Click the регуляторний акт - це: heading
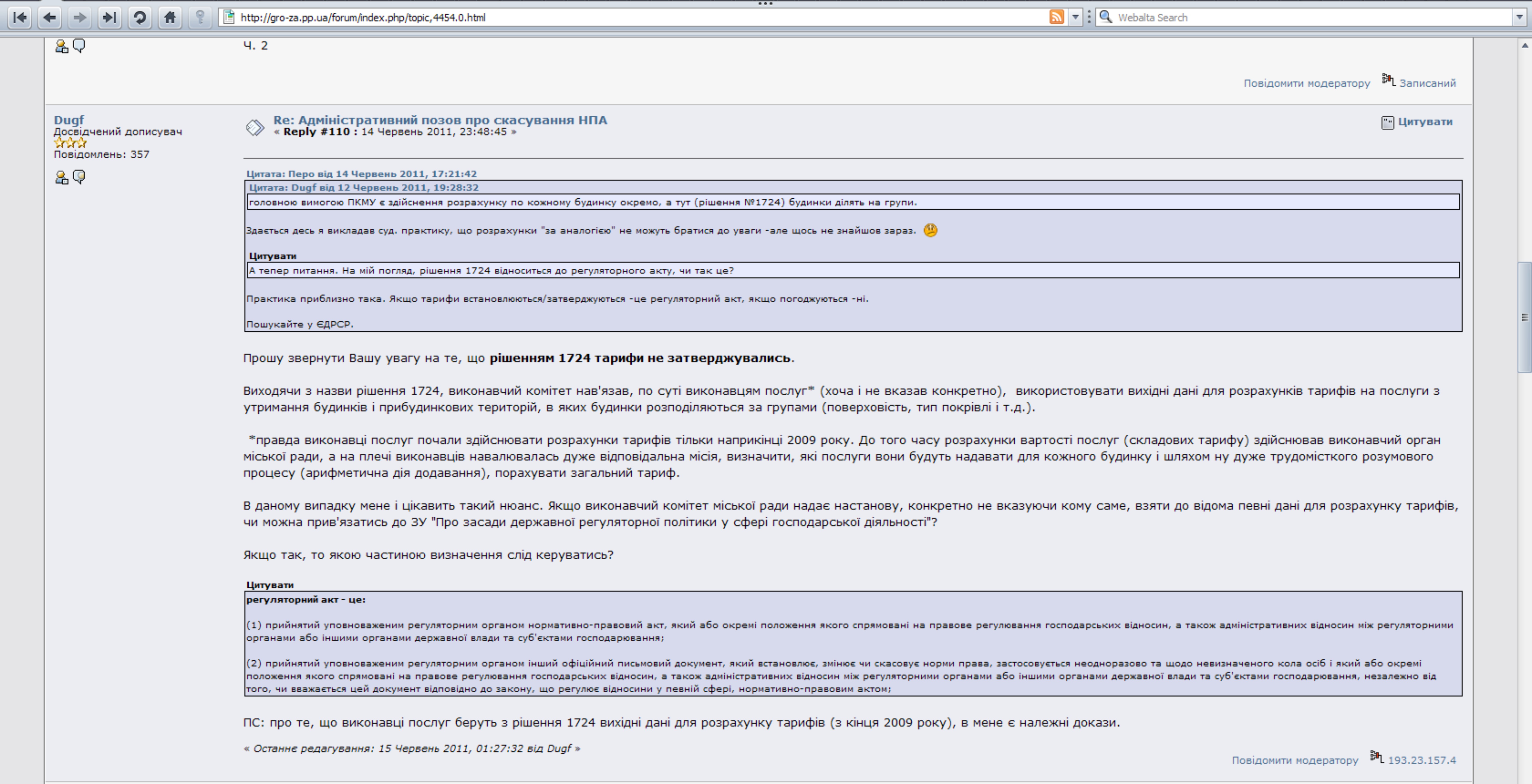 click(x=306, y=600)
